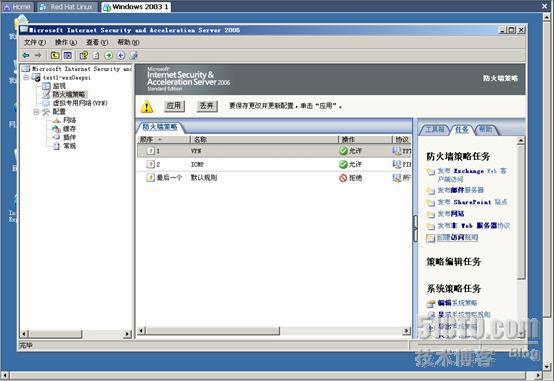Click the help question mark toolbar icon

click(84, 55)
